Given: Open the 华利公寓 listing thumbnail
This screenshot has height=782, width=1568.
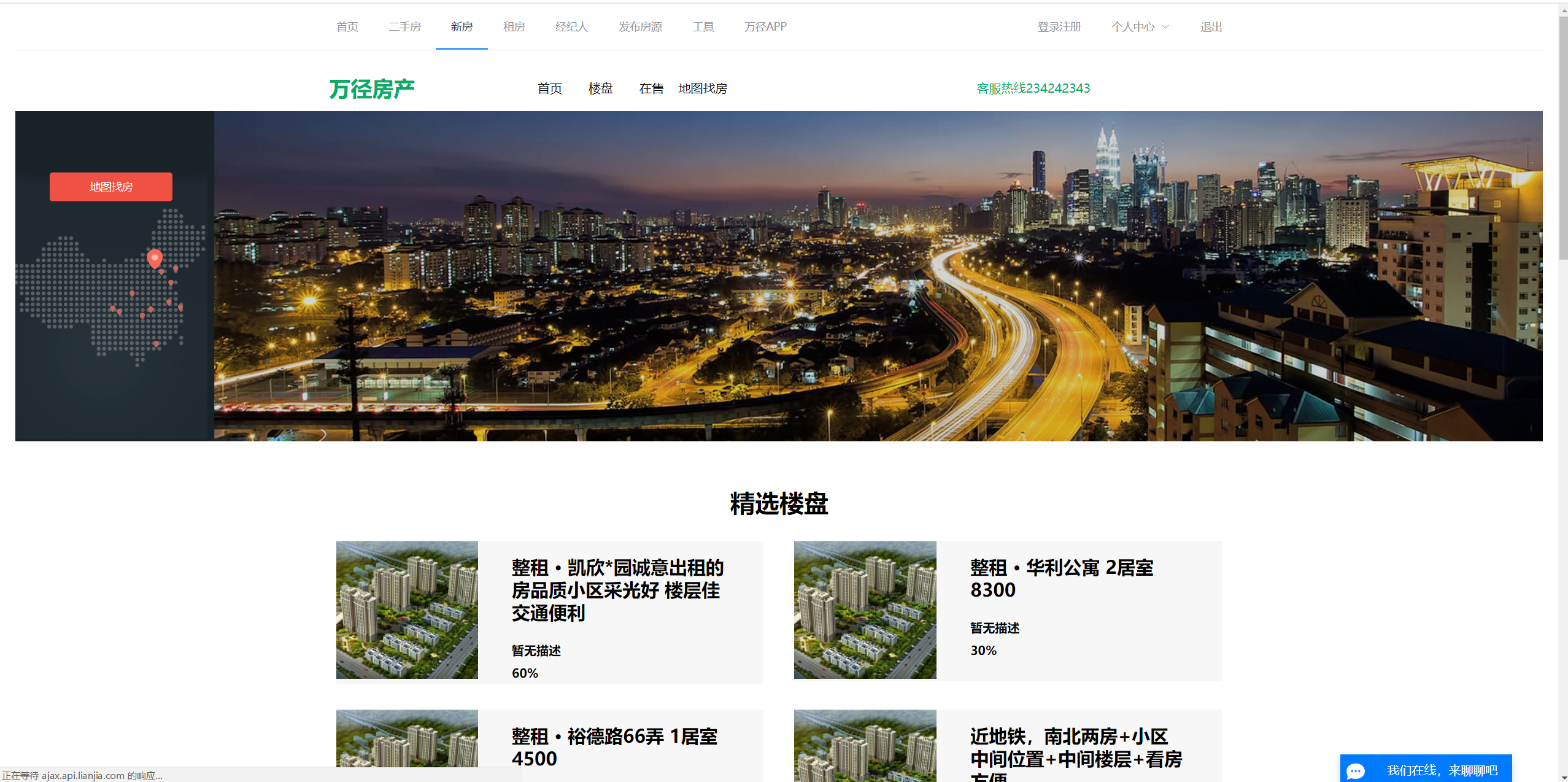Looking at the screenshot, I should pyautogui.click(x=865, y=610).
